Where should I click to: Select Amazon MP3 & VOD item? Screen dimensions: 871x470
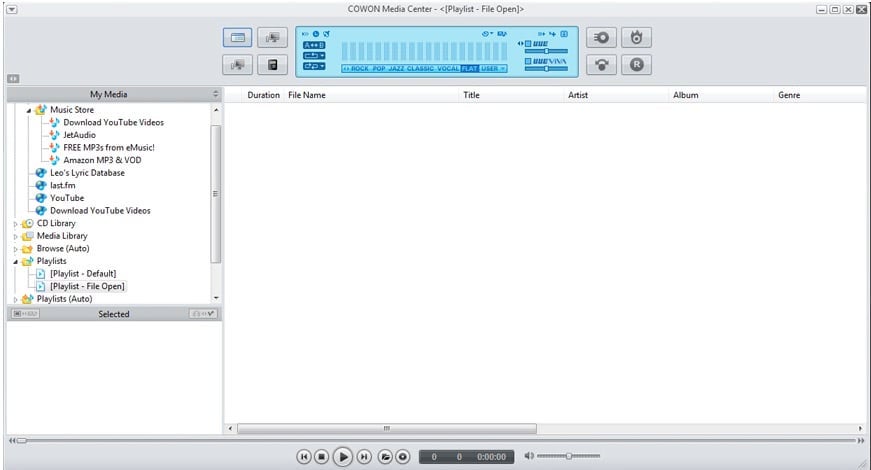(102, 160)
